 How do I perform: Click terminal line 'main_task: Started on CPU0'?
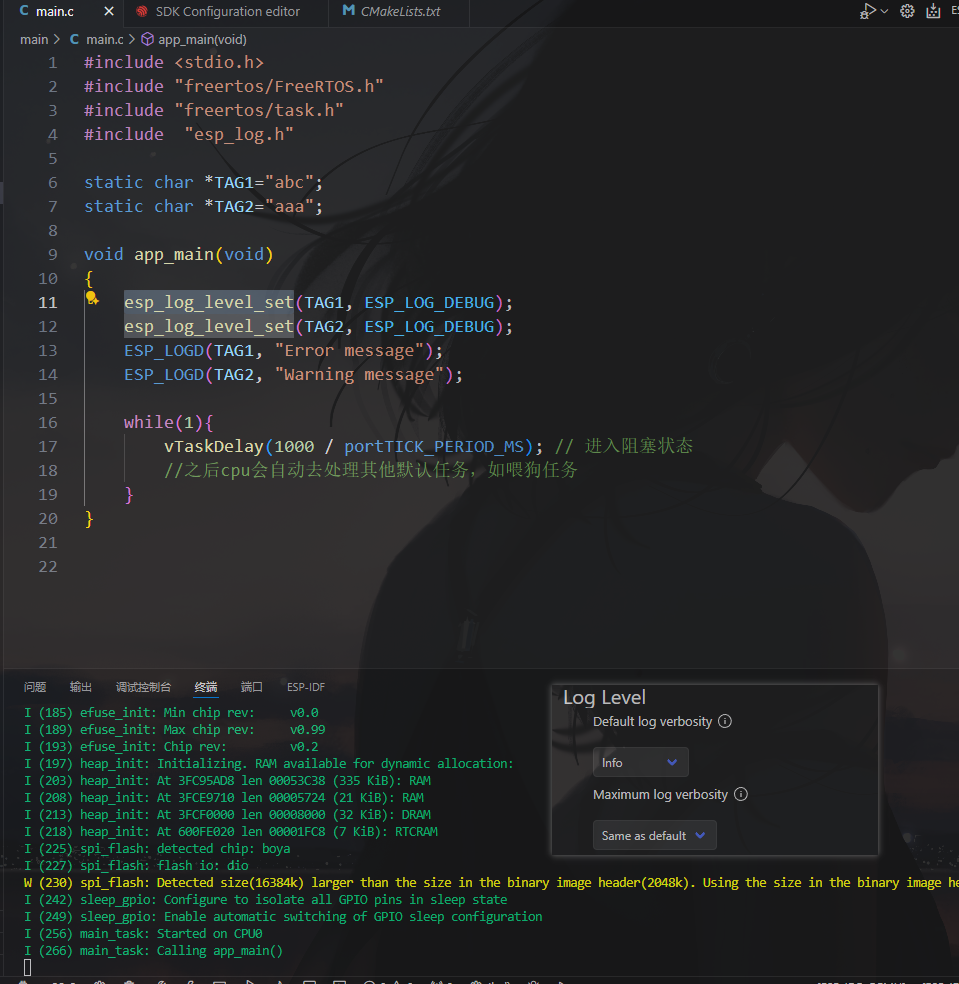(143, 934)
